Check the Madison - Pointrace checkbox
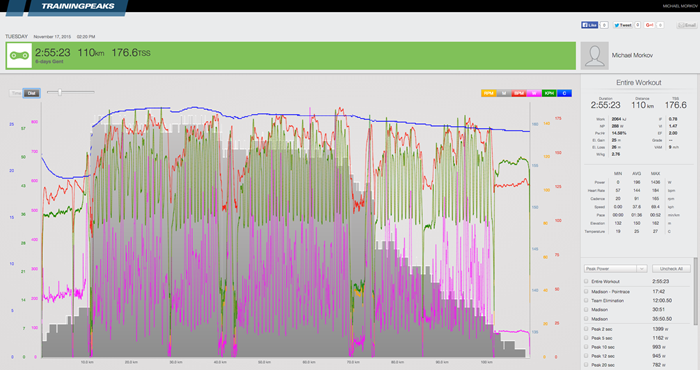This screenshot has height=370, width=700. (x=586, y=291)
